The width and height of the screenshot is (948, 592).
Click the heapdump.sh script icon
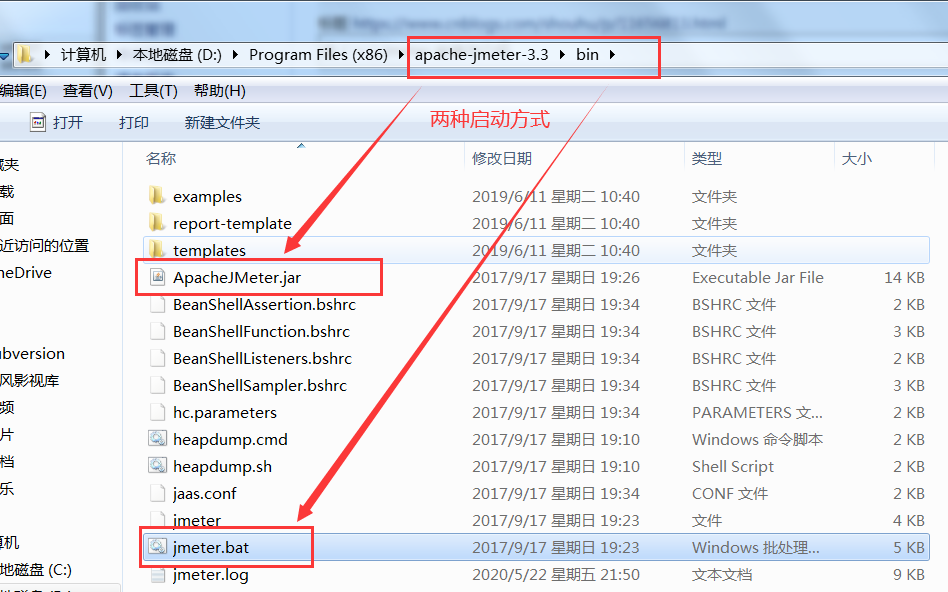click(157, 466)
